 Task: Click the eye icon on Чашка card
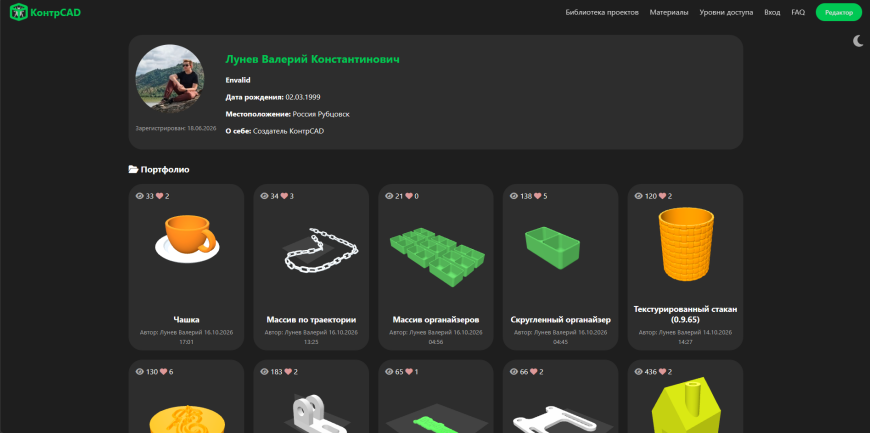(140, 196)
